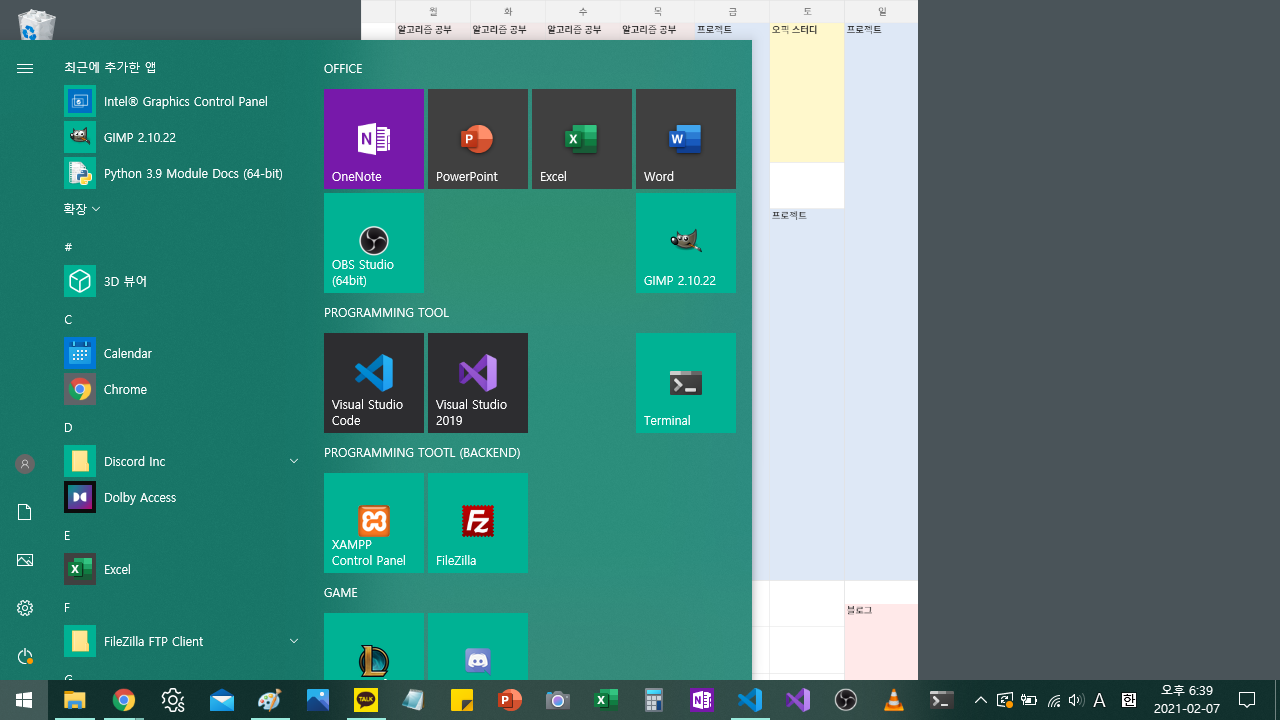Open the Terminal tile
The image size is (1280, 720).
[x=686, y=383]
